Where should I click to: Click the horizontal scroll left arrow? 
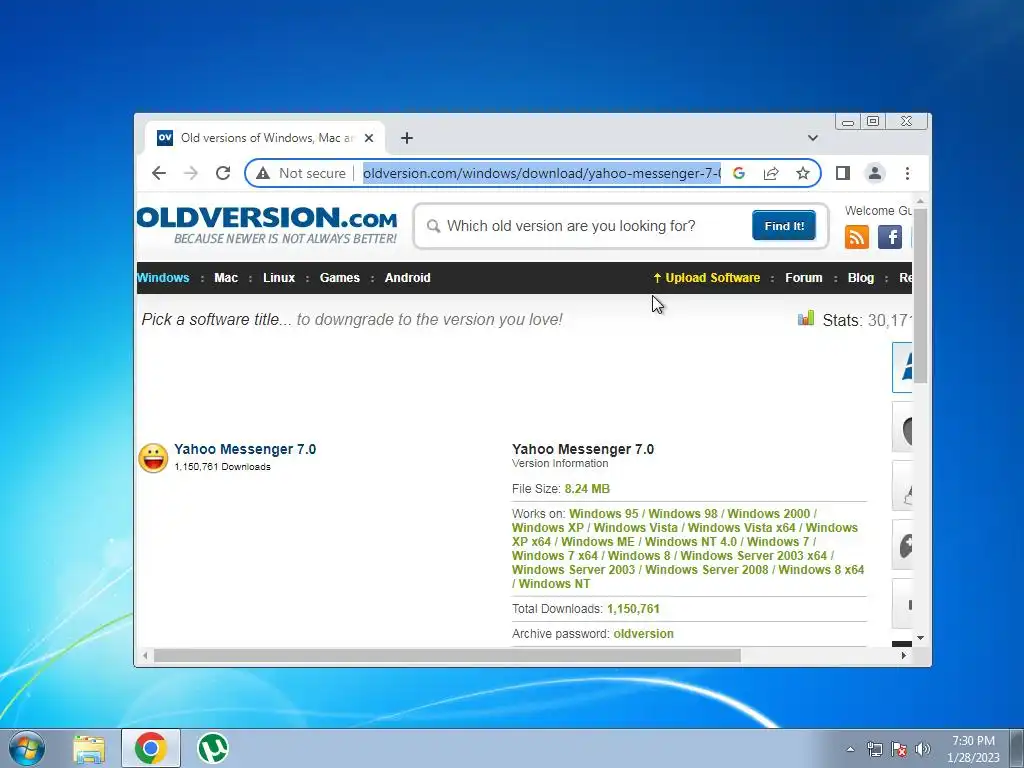click(145, 656)
